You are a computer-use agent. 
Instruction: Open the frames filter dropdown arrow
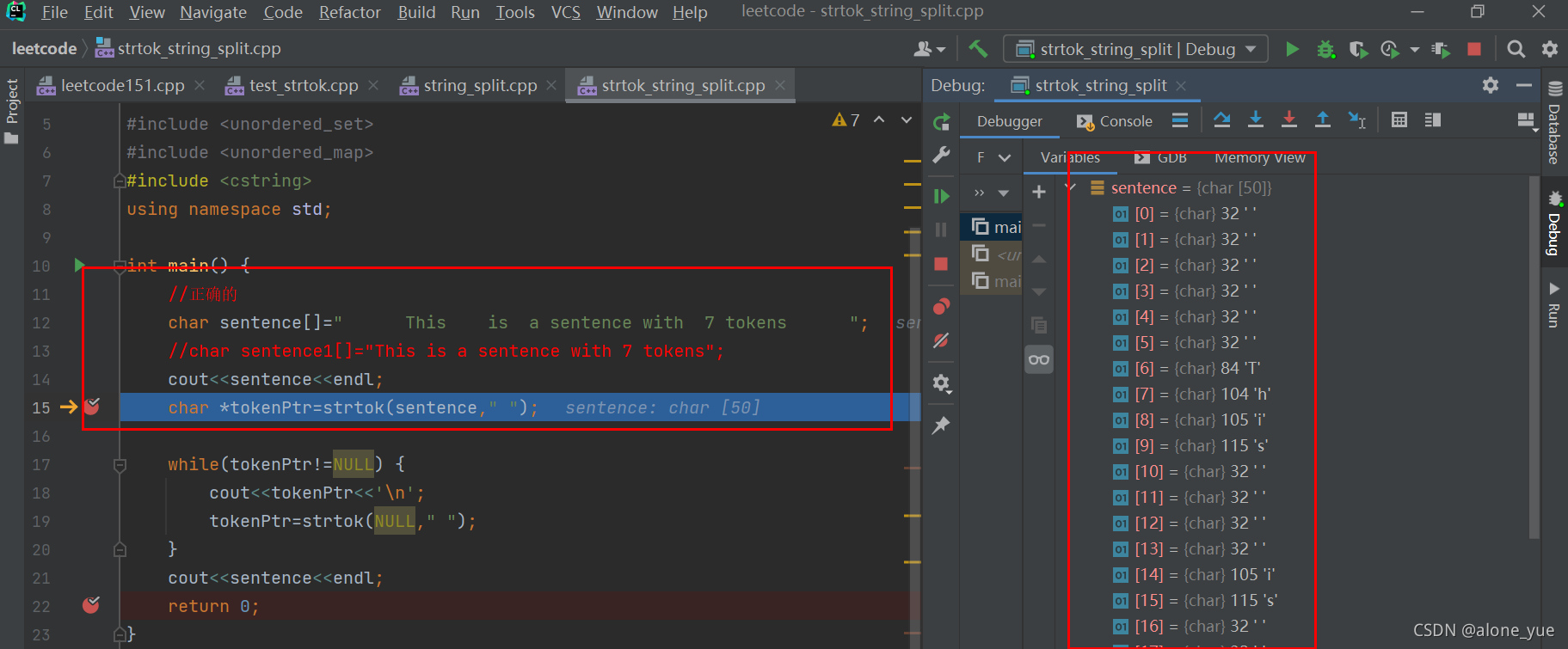[x=1004, y=193]
